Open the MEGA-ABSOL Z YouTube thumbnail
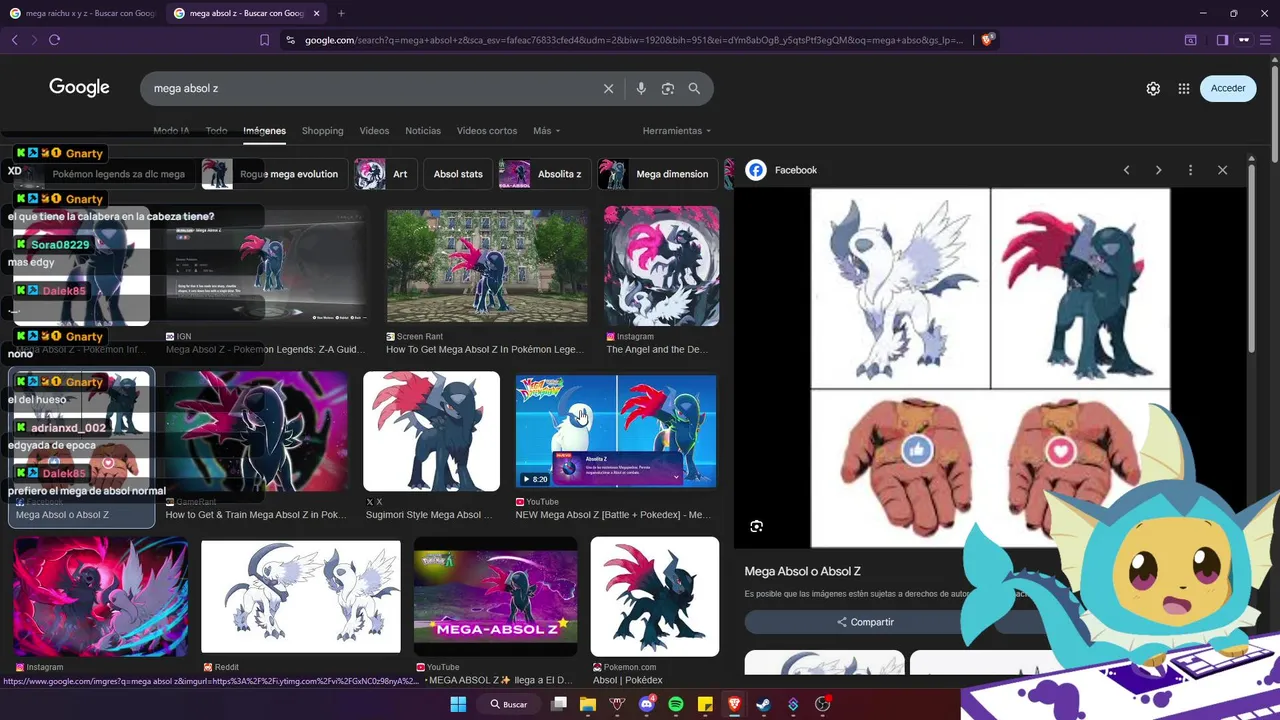Image resolution: width=1280 pixels, height=720 pixels. [x=495, y=596]
